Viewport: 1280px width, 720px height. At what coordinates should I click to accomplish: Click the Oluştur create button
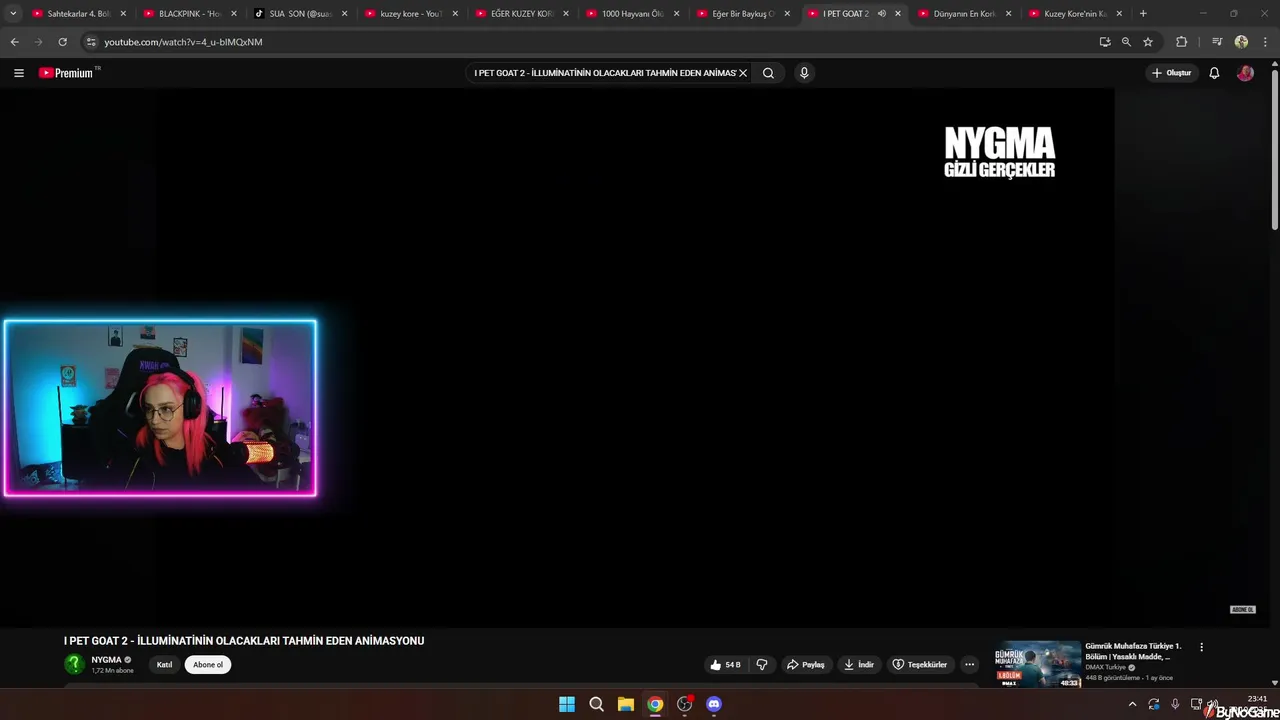click(x=1172, y=73)
